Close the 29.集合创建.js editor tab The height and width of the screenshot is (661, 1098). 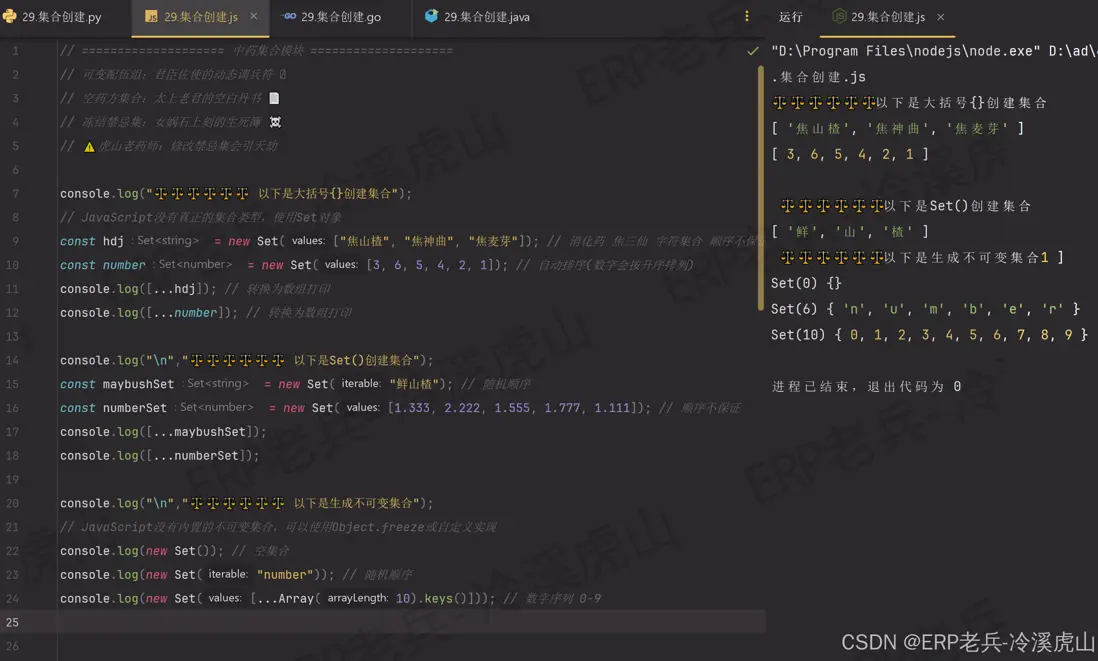pyautogui.click(x=253, y=16)
